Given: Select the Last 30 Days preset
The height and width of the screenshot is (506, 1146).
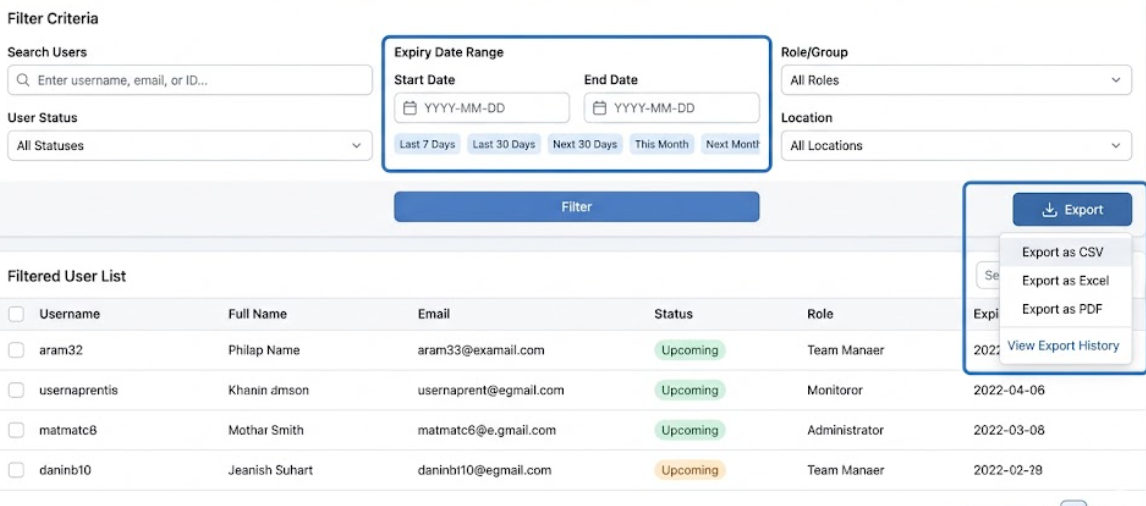Looking at the screenshot, I should click(504, 144).
